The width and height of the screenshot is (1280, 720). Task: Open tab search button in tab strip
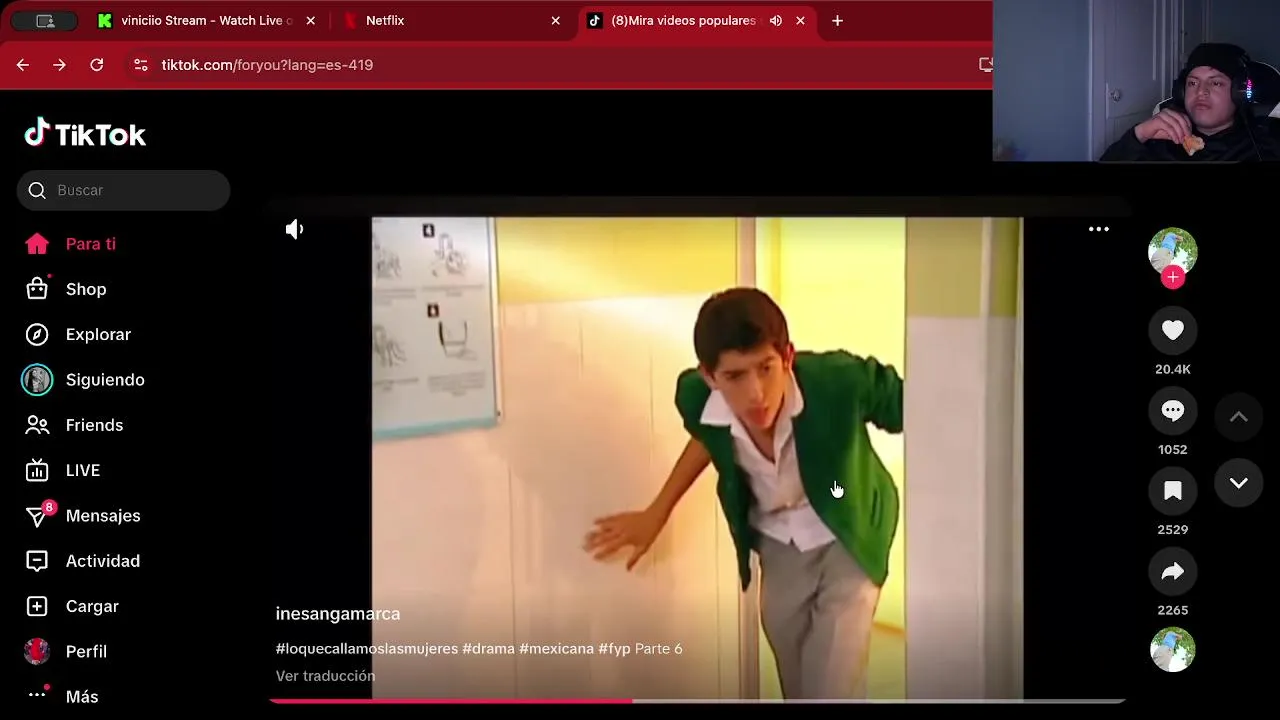tap(45, 20)
